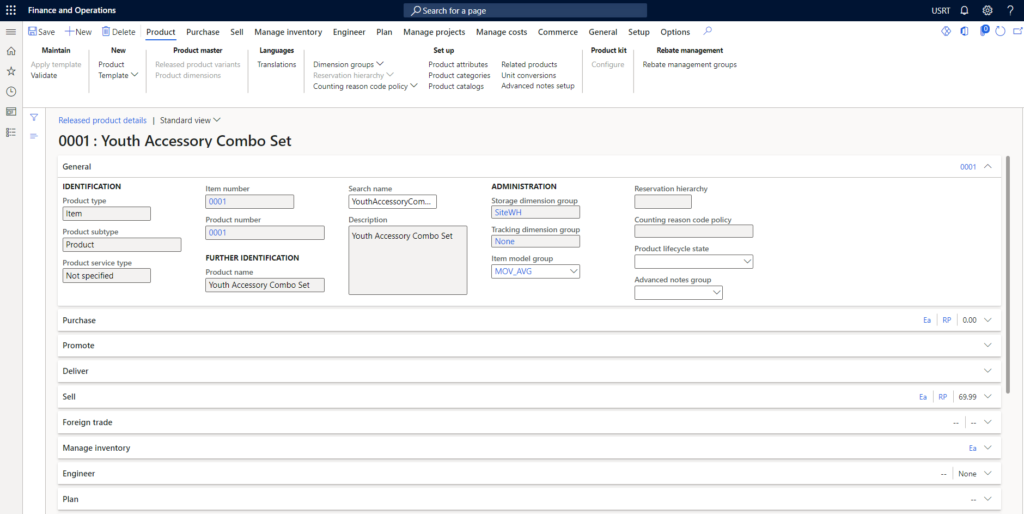Open the Purchase tab

click(202, 32)
